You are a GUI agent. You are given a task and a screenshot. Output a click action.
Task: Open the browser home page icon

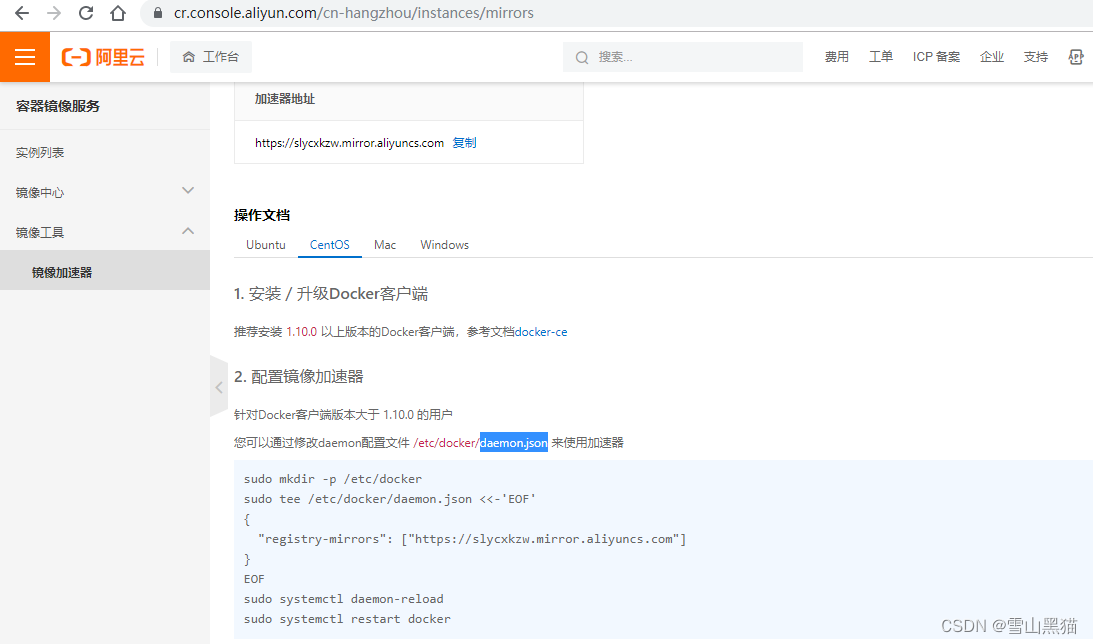[x=118, y=13]
